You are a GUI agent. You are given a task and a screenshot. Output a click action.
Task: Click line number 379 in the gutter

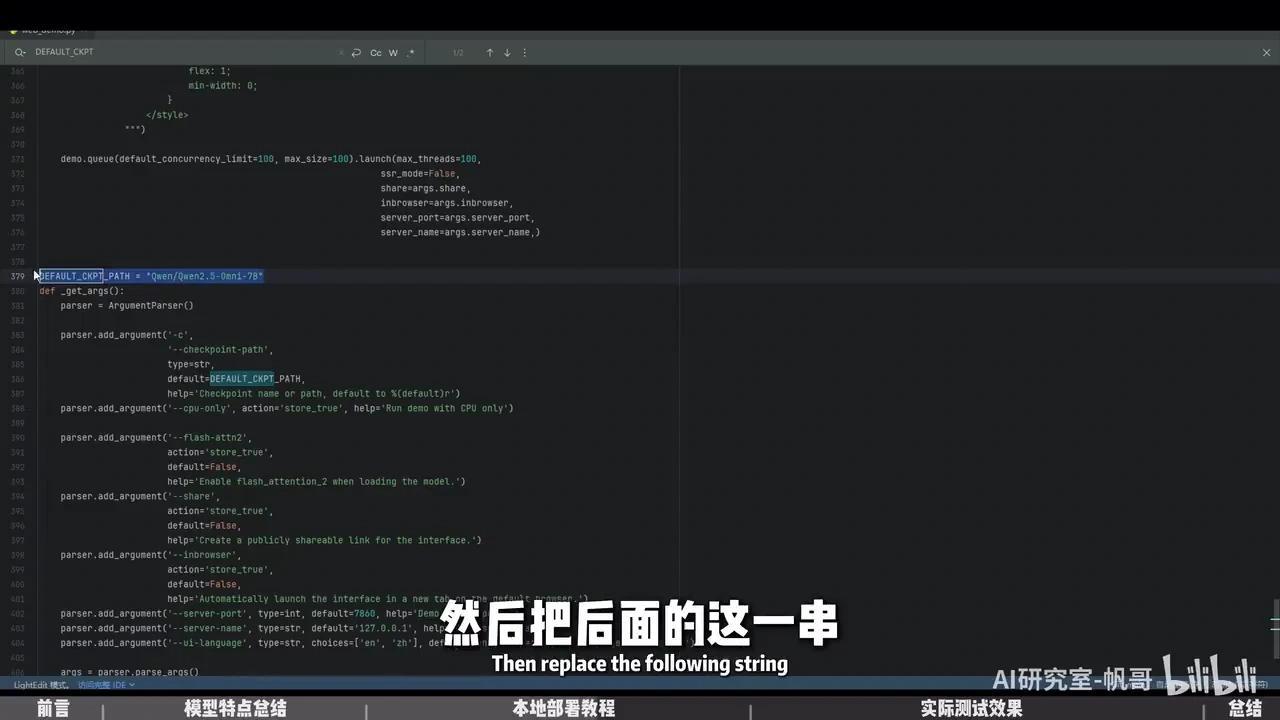point(18,276)
